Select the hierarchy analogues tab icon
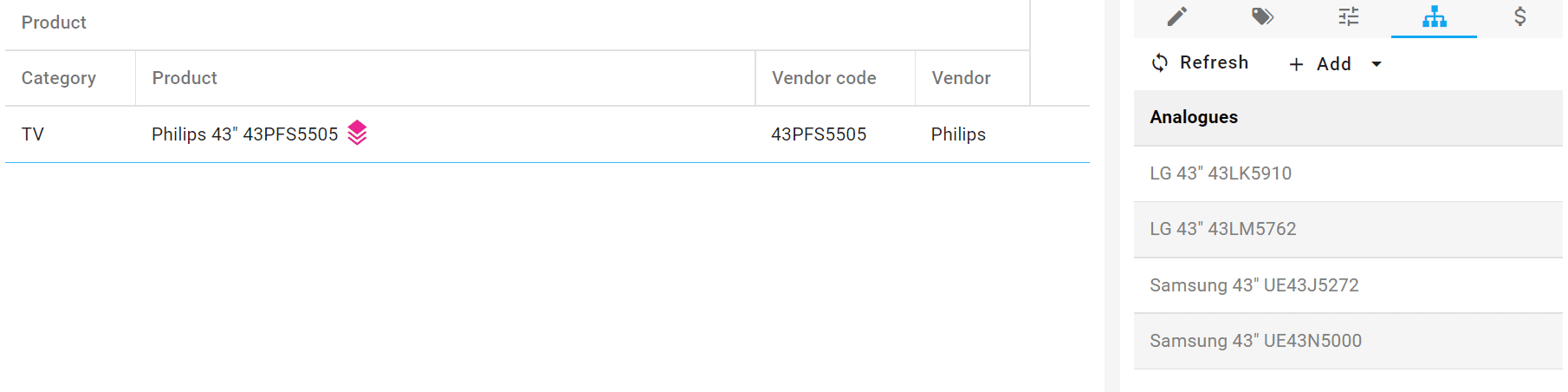Screen dimensions: 1568x392 (1434, 16)
